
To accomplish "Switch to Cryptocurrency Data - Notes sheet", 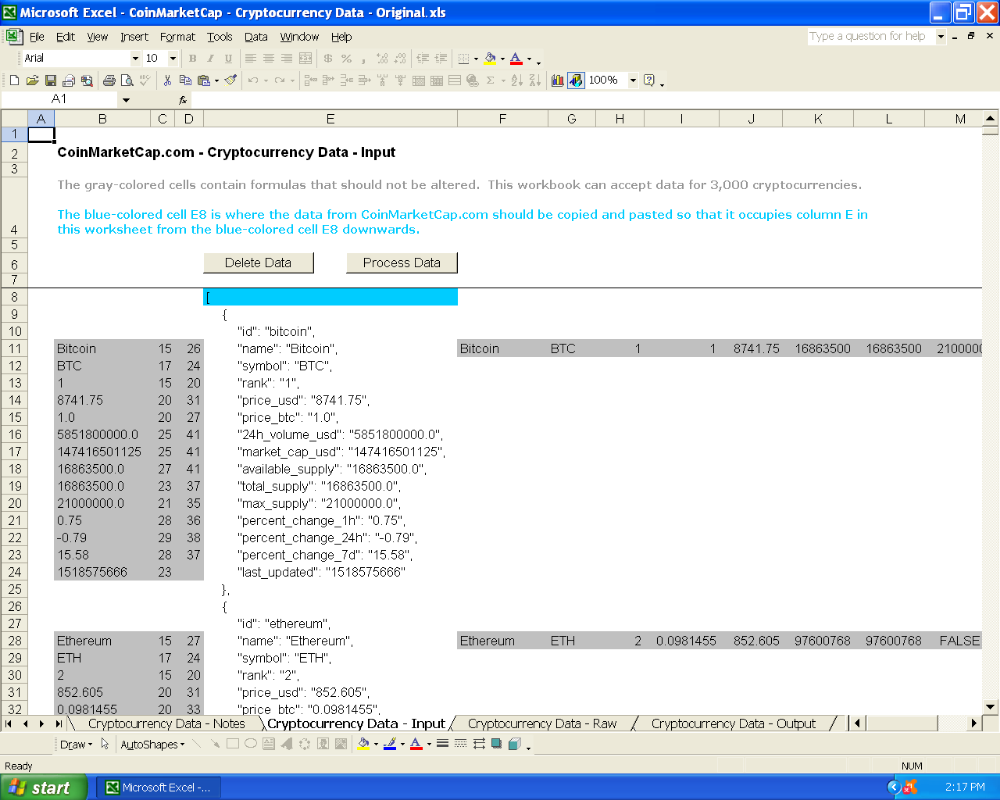I will click(x=166, y=723).
